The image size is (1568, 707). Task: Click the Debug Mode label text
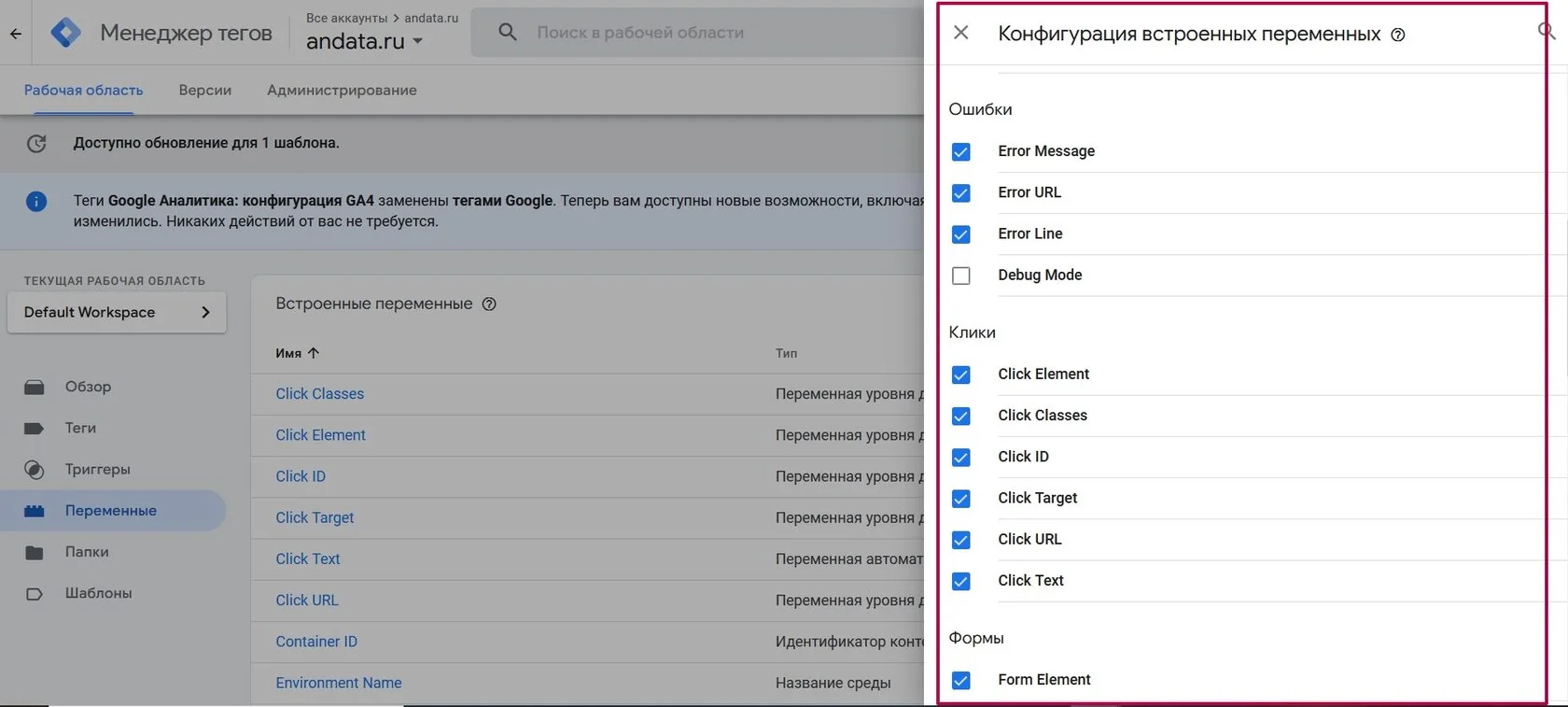[x=1040, y=275]
